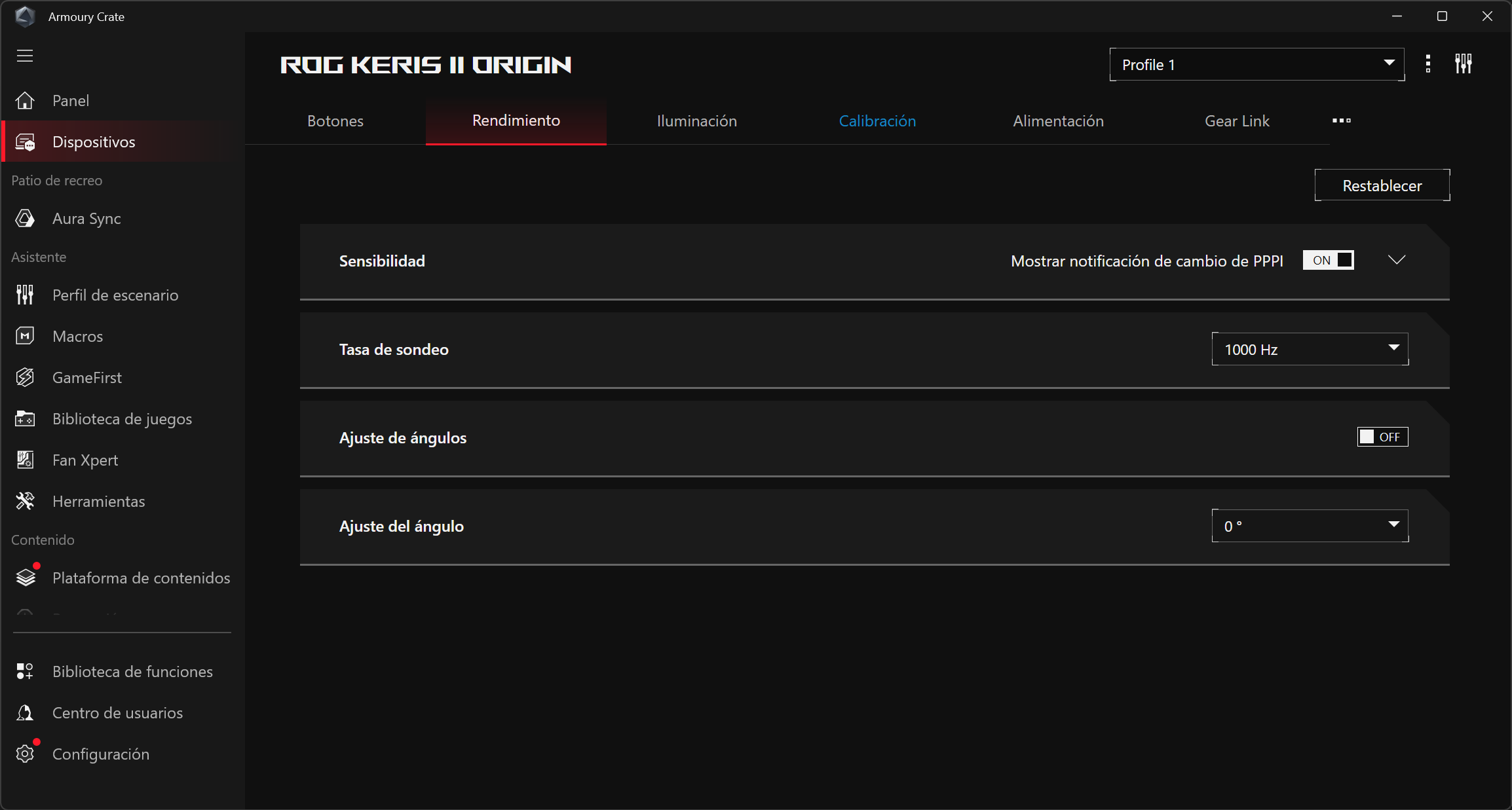Open Panel in the sidebar
Viewport: 1512px width, 810px height.
123,100
